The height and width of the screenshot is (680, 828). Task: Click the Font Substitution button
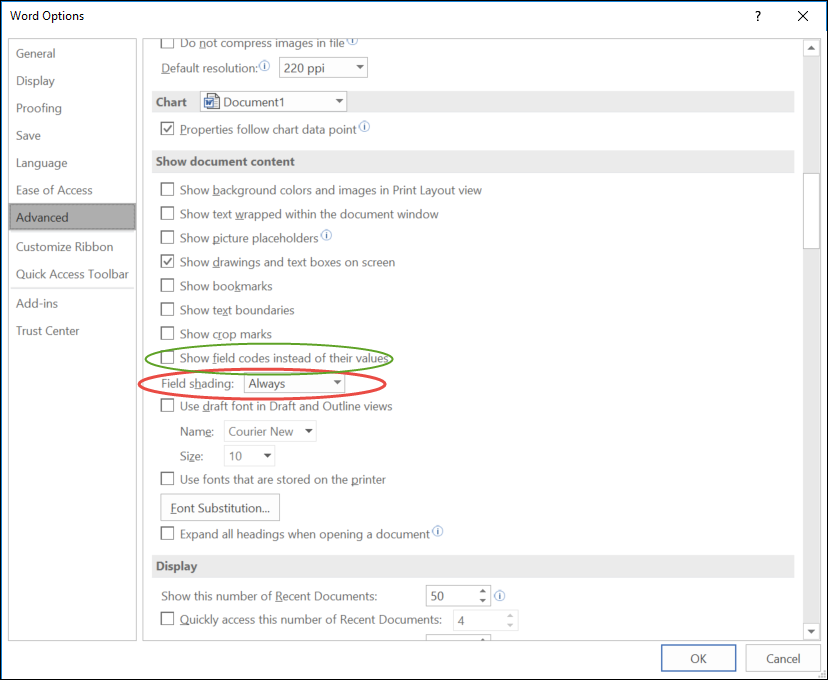tap(220, 508)
